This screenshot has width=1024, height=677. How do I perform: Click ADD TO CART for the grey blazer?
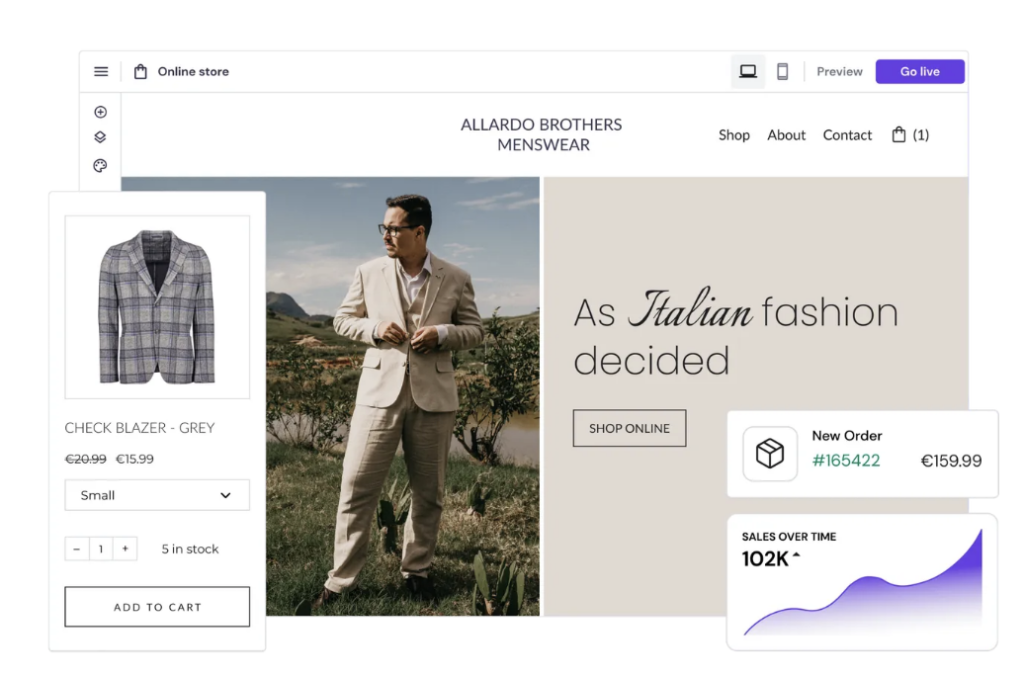[x=156, y=606]
